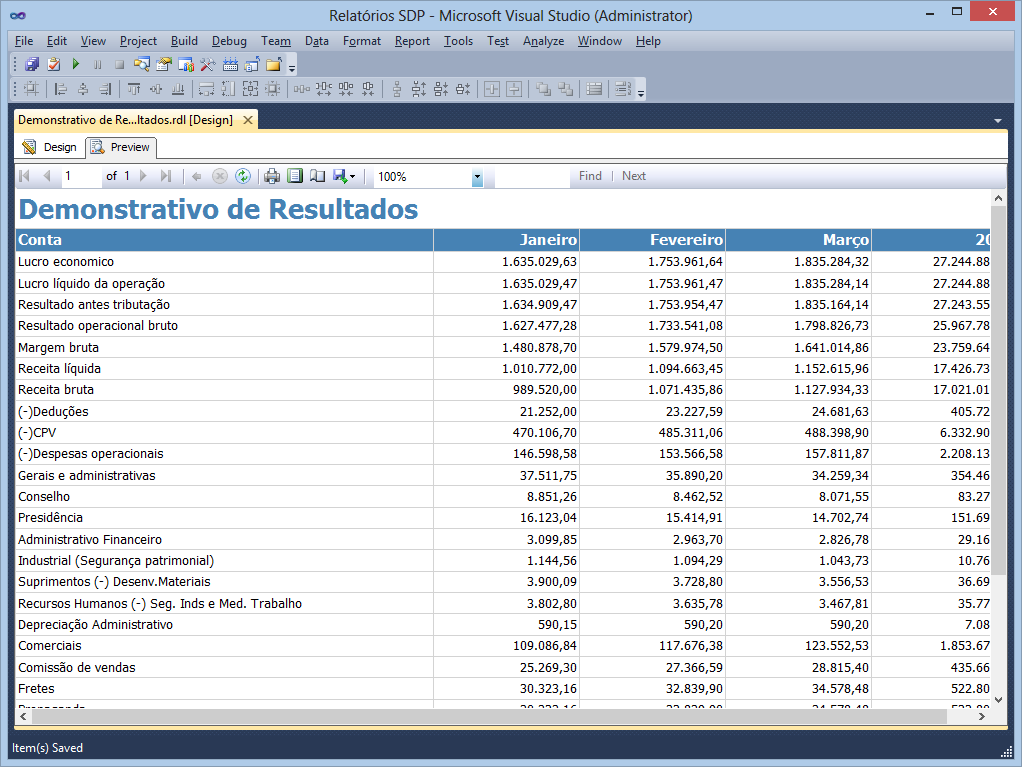Click the Item(s) Saved status bar text
Image resolution: width=1022 pixels, height=767 pixels.
coord(48,747)
